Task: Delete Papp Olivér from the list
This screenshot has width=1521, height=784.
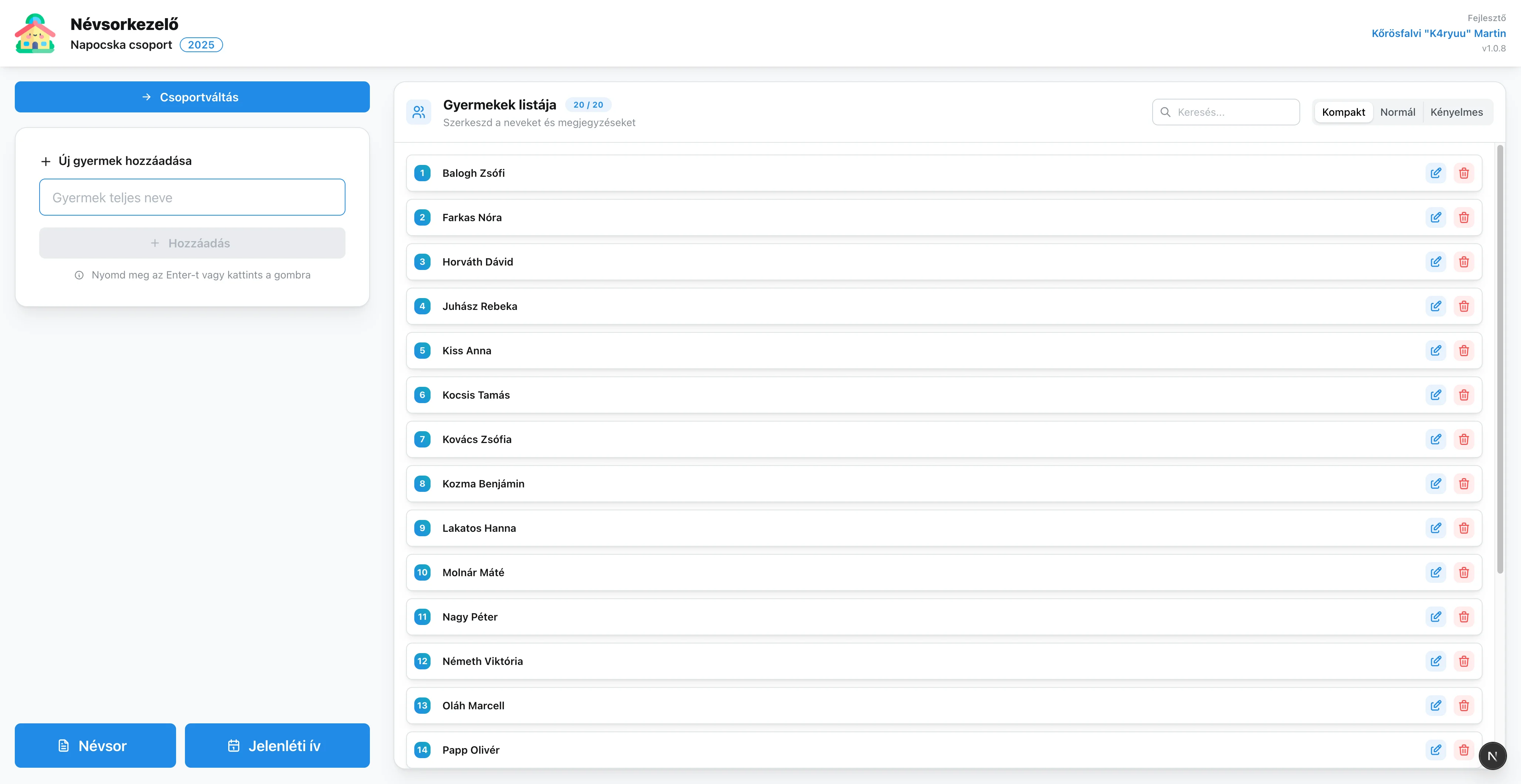Action: [x=1464, y=750]
